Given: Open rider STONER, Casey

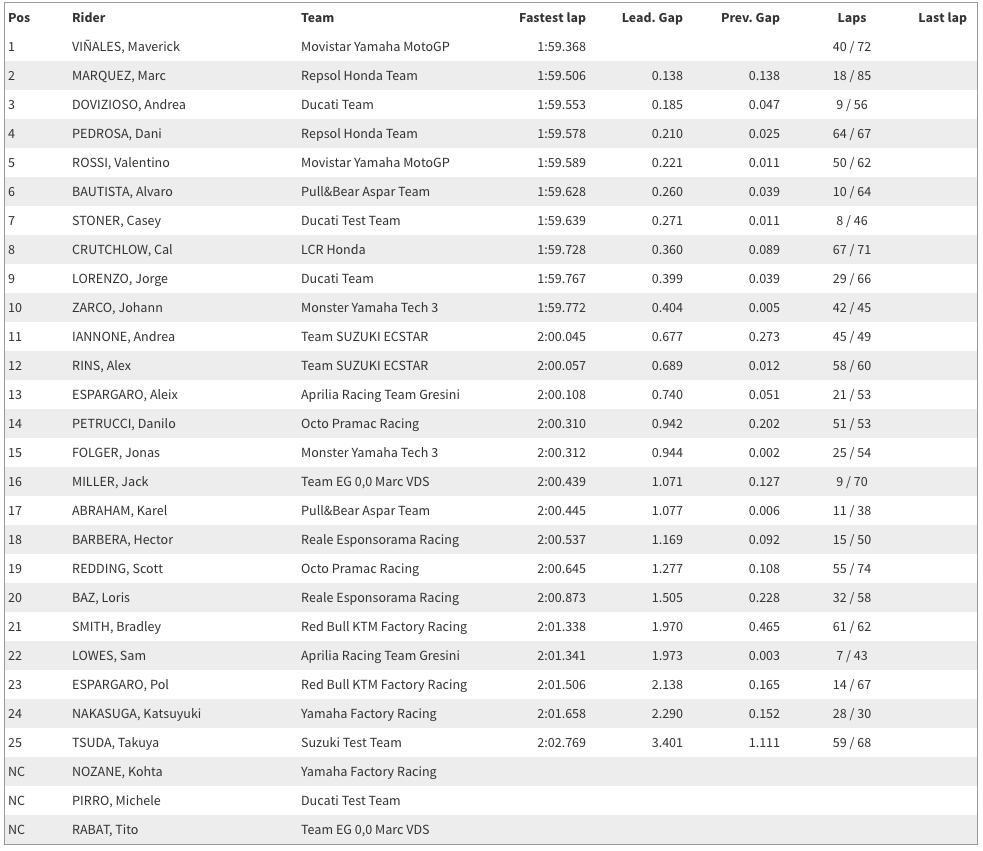Looking at the screenshot, I should [116, 220].
